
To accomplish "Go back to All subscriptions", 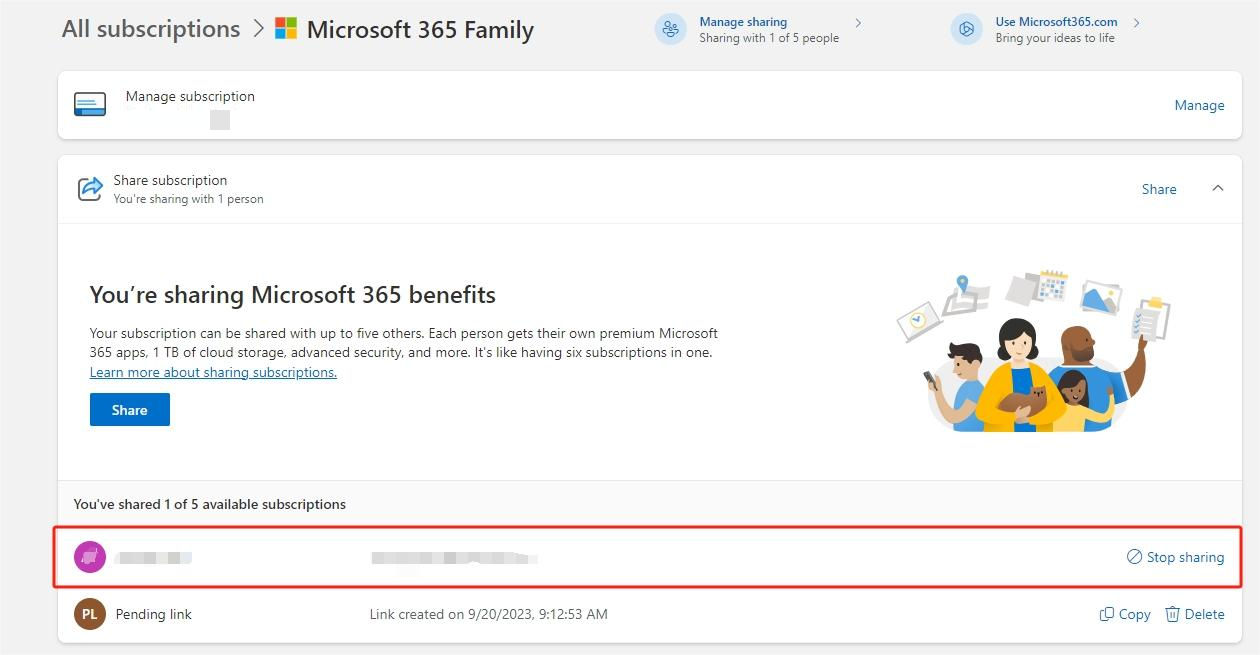I will pos(150,28).
